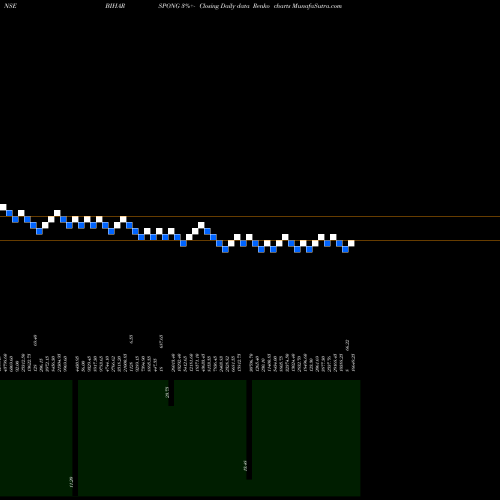The height and width of the screenshot is (500, 500).
Task: Click the first white Renko brick at left edge
Action: [x=3, y=207]
